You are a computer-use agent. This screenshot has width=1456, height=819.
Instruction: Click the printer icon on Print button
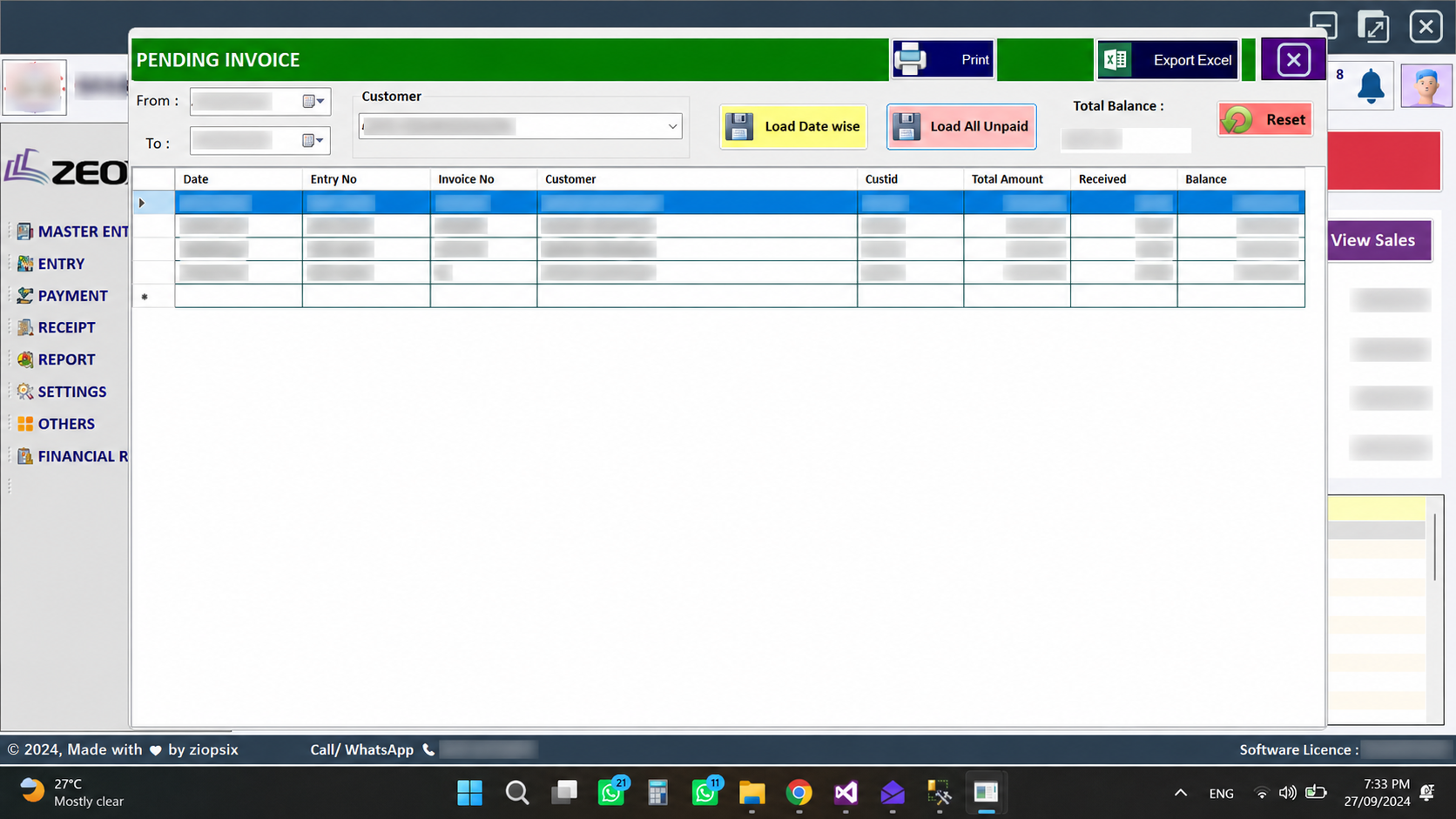(911, 59)
